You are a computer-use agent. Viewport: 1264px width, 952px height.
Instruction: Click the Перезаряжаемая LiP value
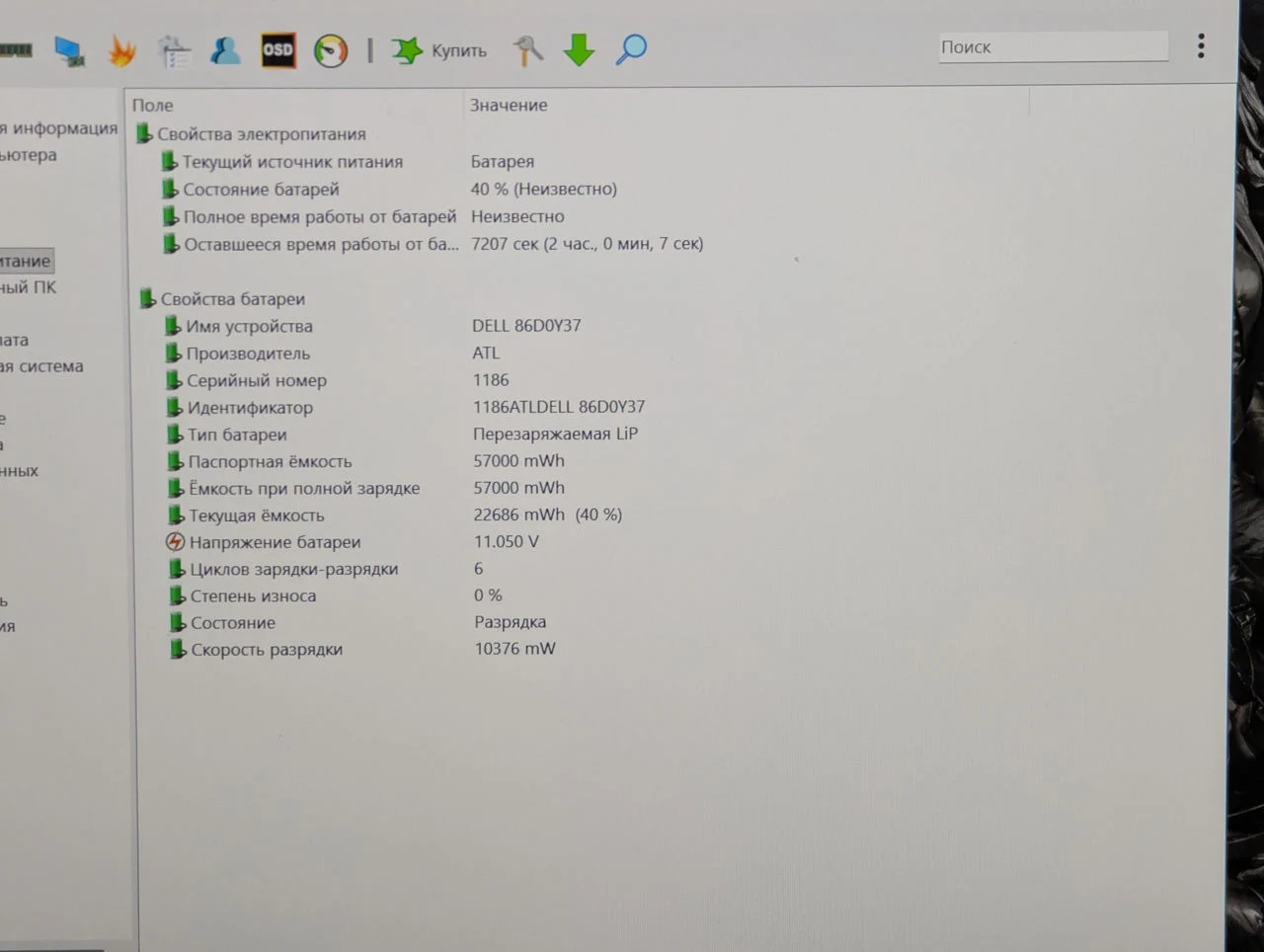(555, 434)
